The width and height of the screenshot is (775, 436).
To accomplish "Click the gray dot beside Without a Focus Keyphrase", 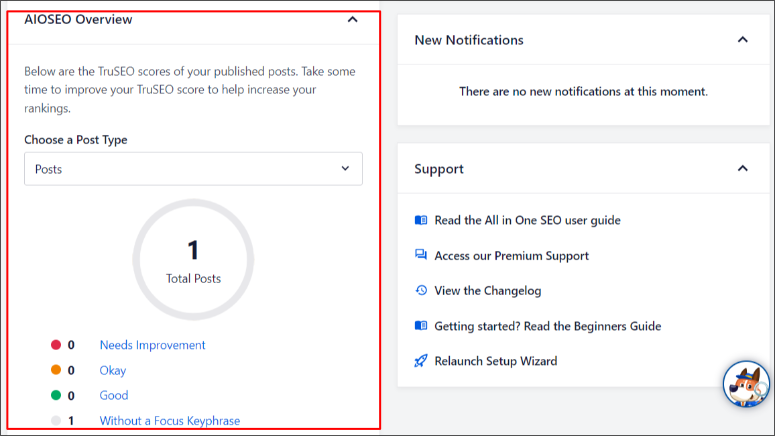I will pos(56,420).
